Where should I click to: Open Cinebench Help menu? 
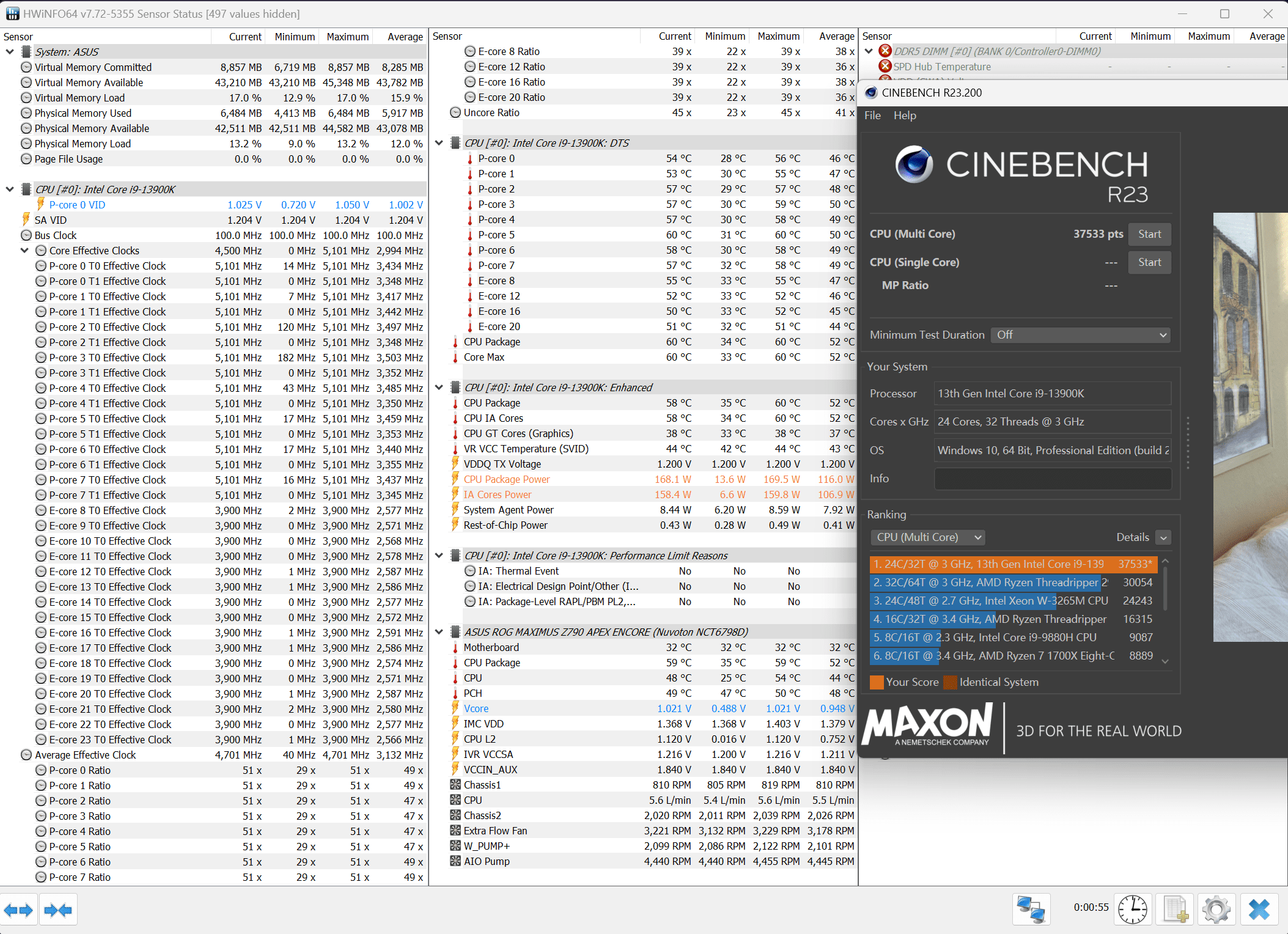(905, 116)
